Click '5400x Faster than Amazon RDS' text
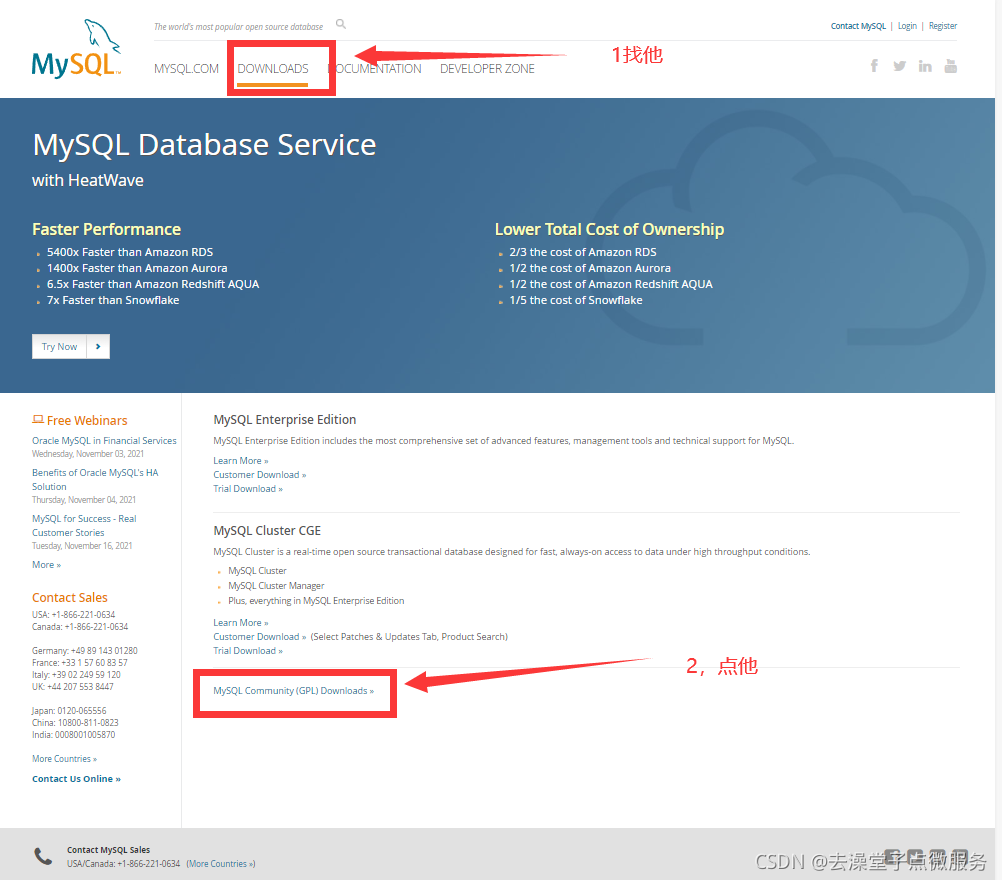Screen dimensions: 1002x880 (130, 252)
